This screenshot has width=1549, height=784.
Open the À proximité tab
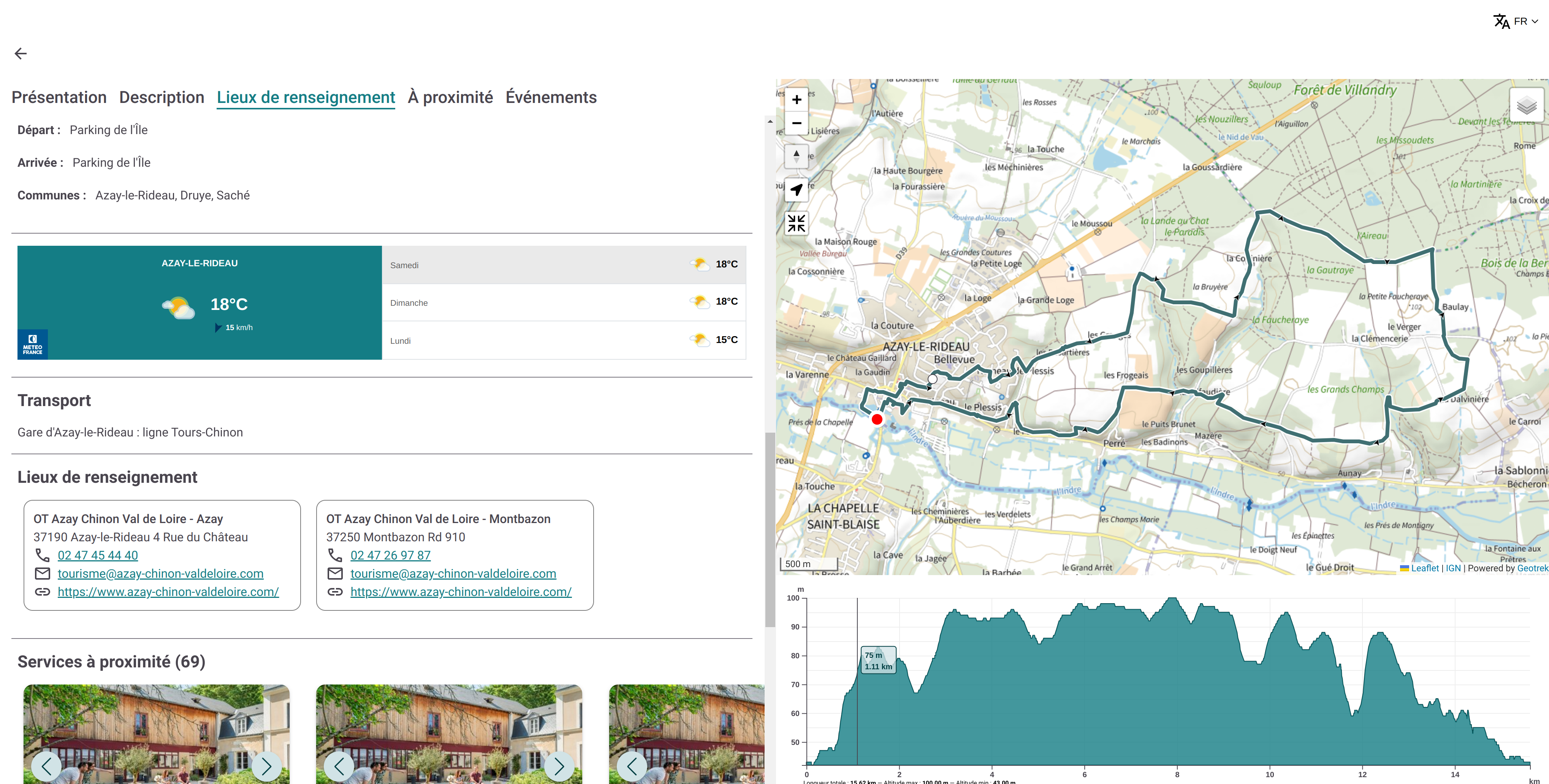point(450,97)
